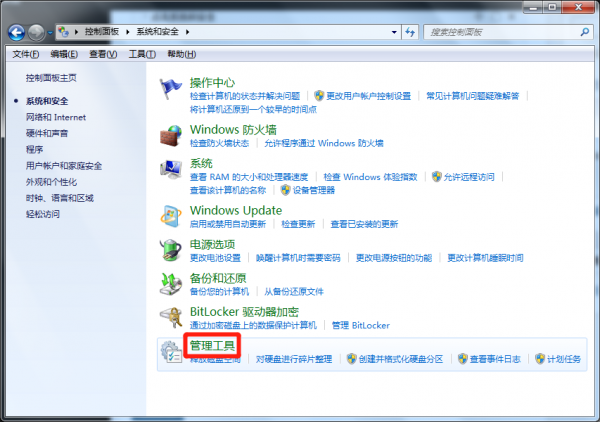The height and width of the screenshot is (422, 600).
Task: Click the BitLocker drive and keys icon
Action: [171, 318]
